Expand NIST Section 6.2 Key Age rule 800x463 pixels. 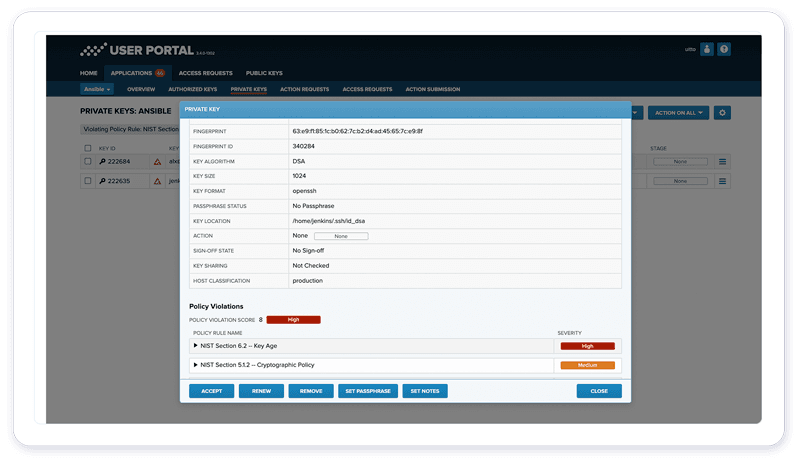point(195,346)
